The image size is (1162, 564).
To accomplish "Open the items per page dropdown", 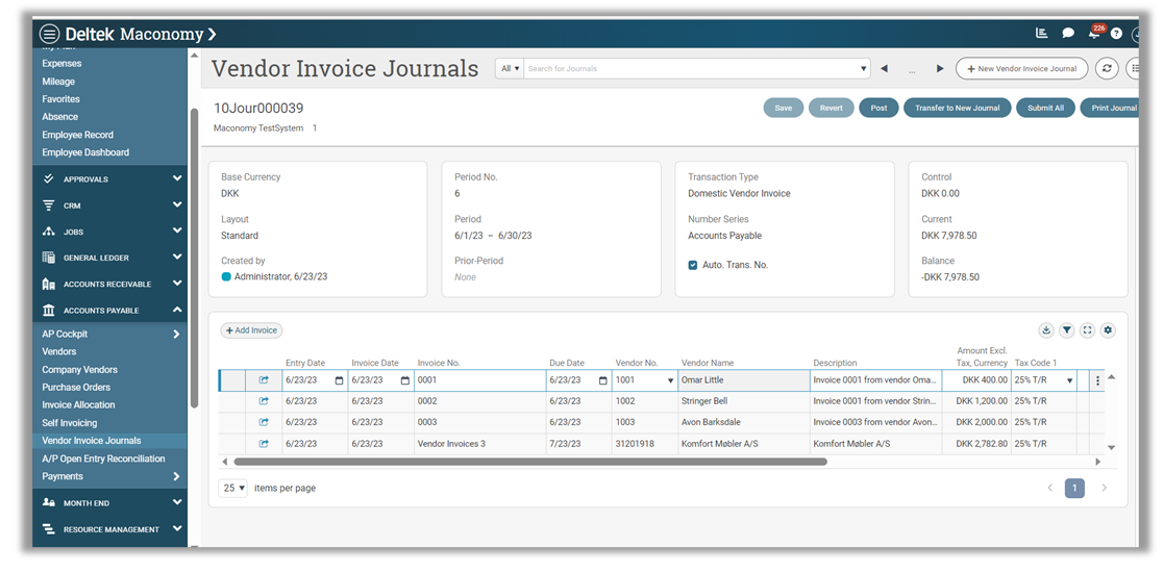I will [x=232, y=488].
